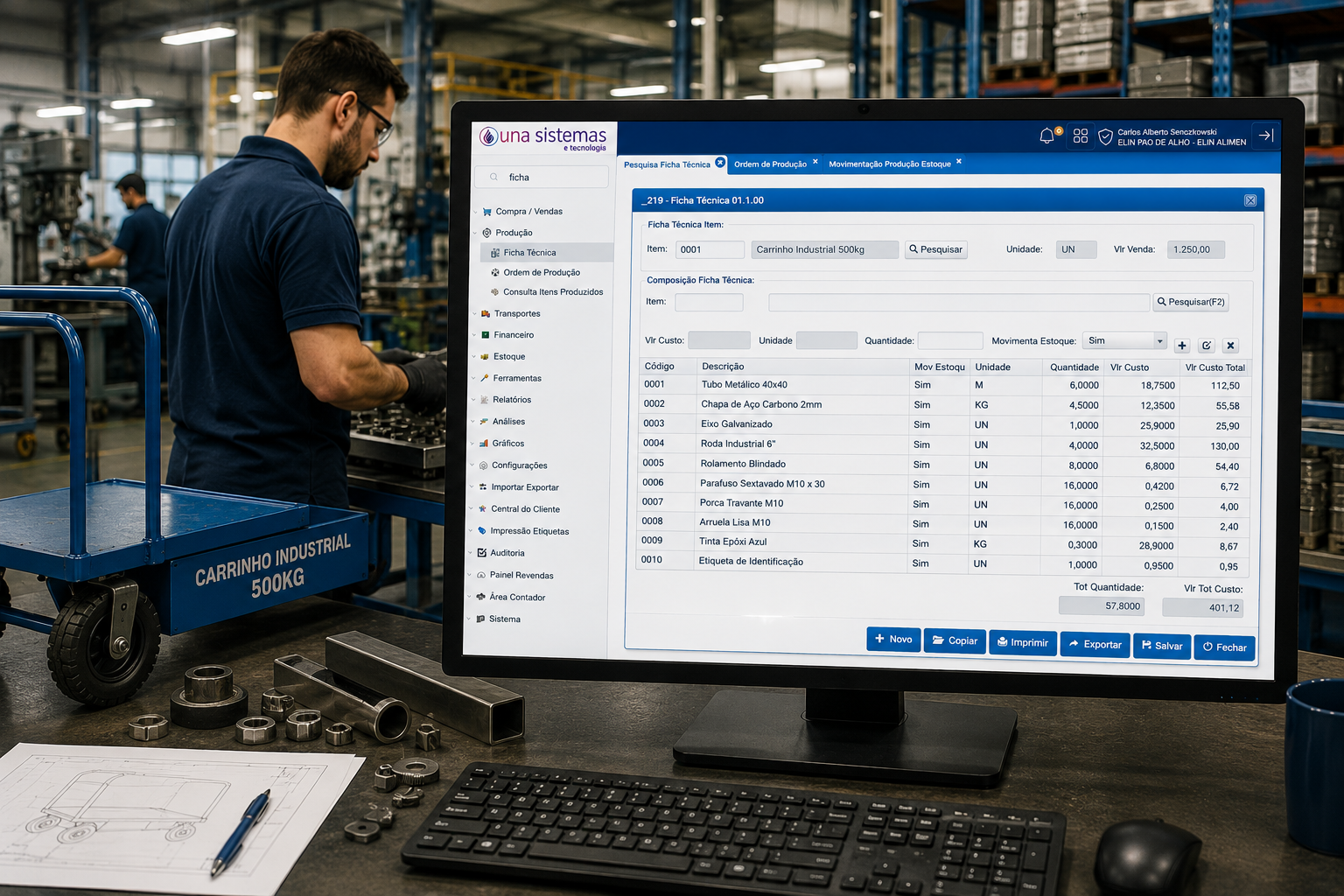This screenshot has width=1344, height=896.
Task: Click the Exportar button
Action: click(x=1095, y=644)
